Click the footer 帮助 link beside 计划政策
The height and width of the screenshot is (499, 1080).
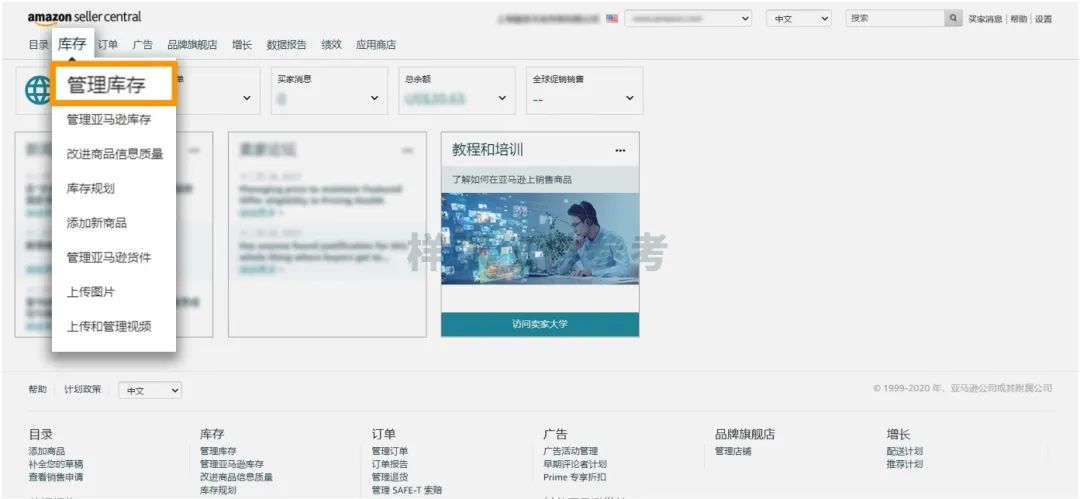(37, 389)
